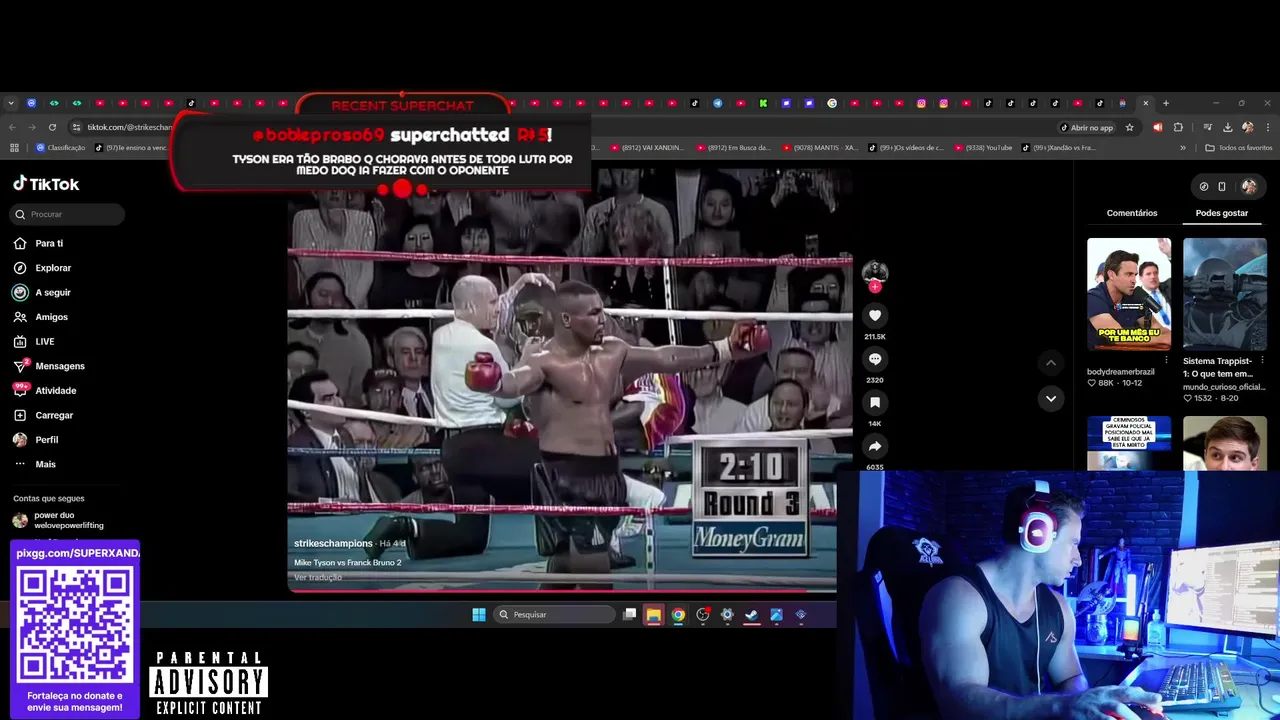
Task: Click Ver tradução under the caption
Action: tap(318, 577)
